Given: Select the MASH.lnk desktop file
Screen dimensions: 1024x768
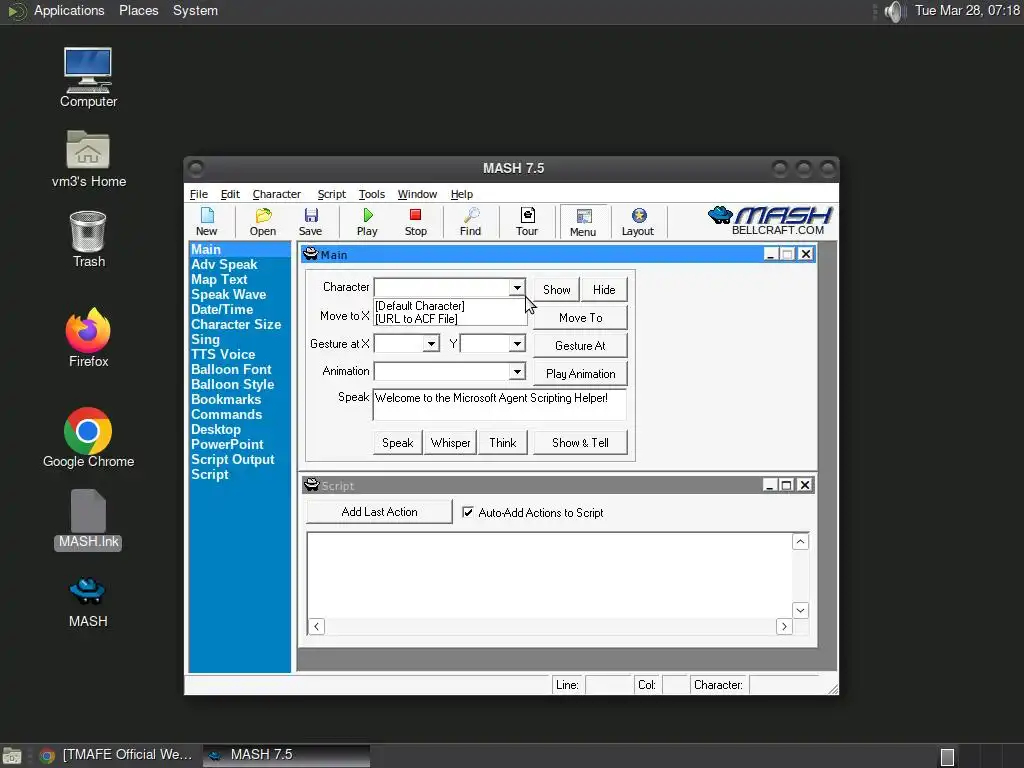Looking at the screenshot, I should pos(88,520).
